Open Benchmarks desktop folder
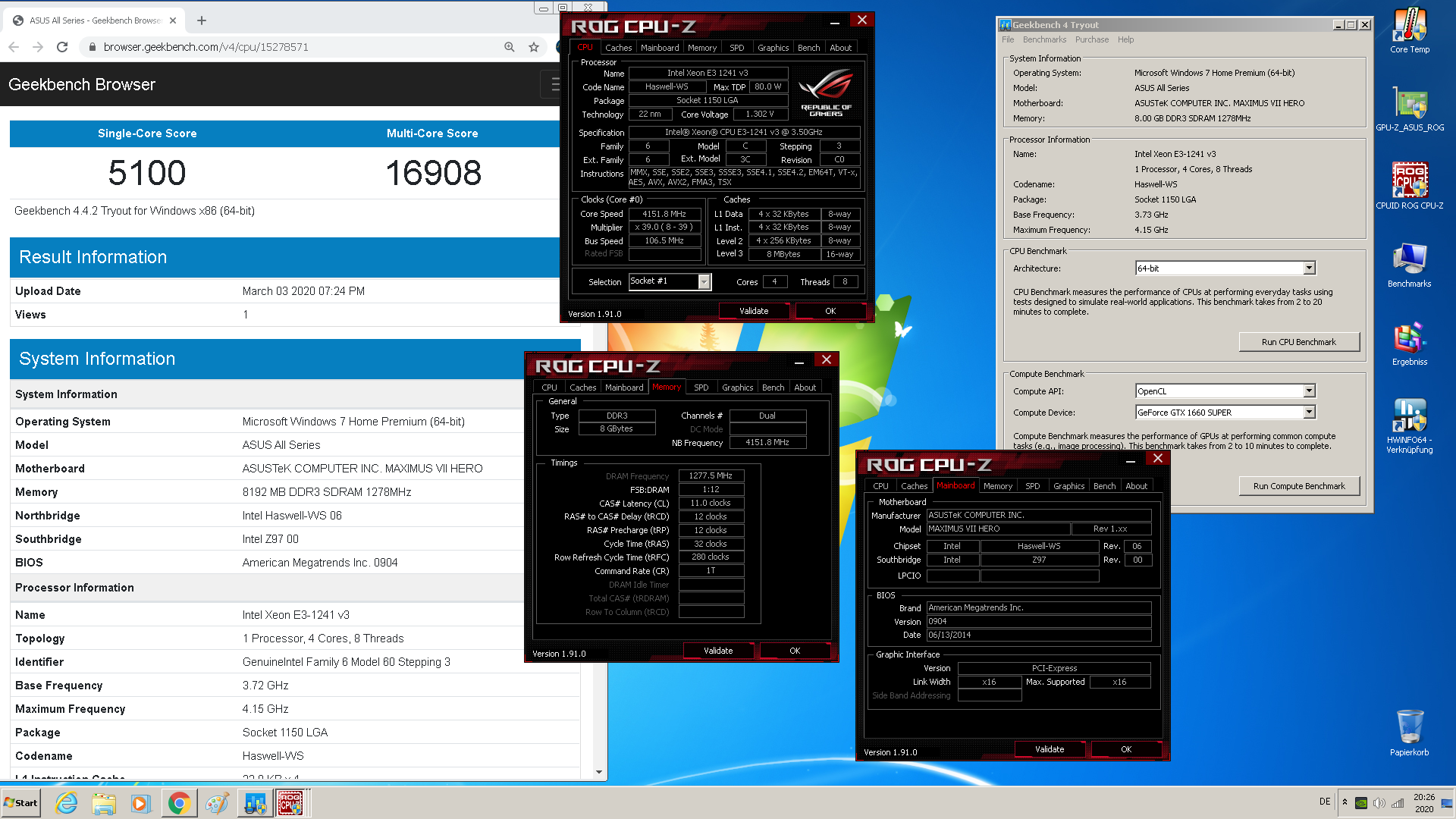Image resolution: width=1456 pixels, height=819 pixels. point(1409,265)
